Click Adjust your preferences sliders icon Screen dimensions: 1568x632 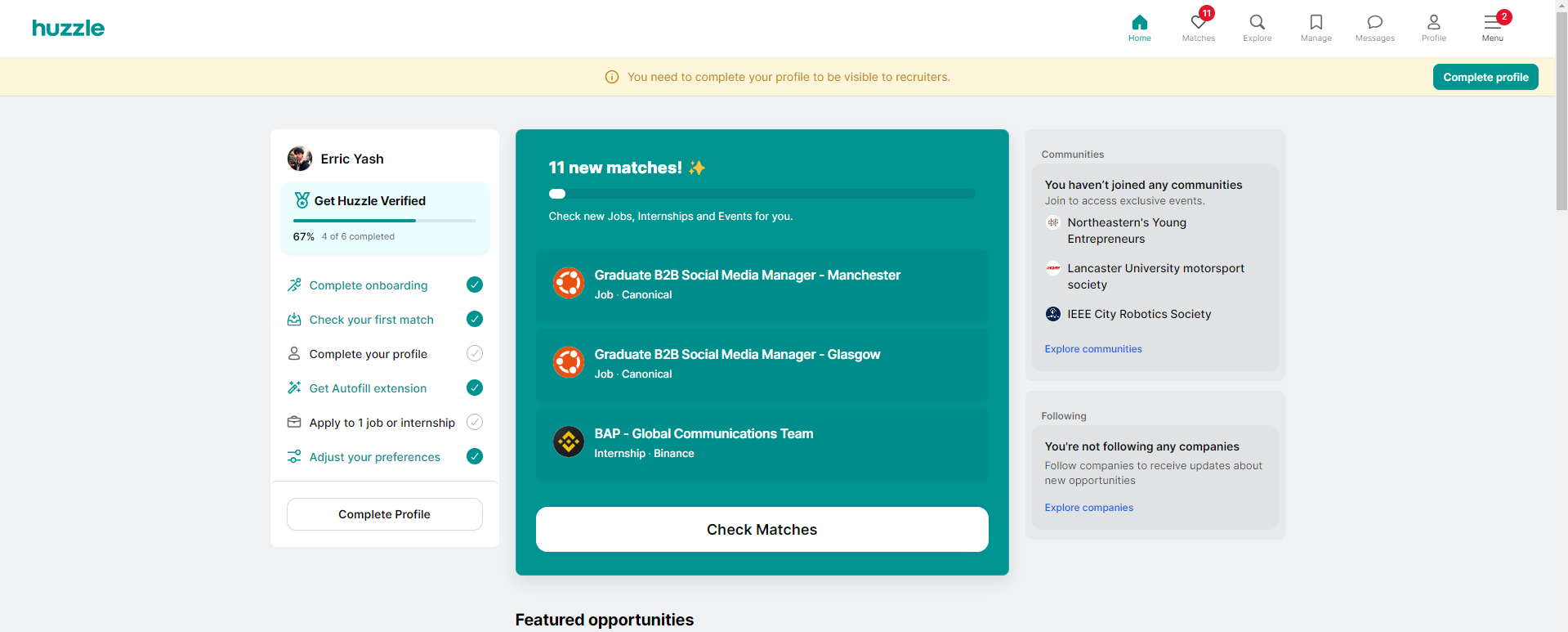pos(294,456)
